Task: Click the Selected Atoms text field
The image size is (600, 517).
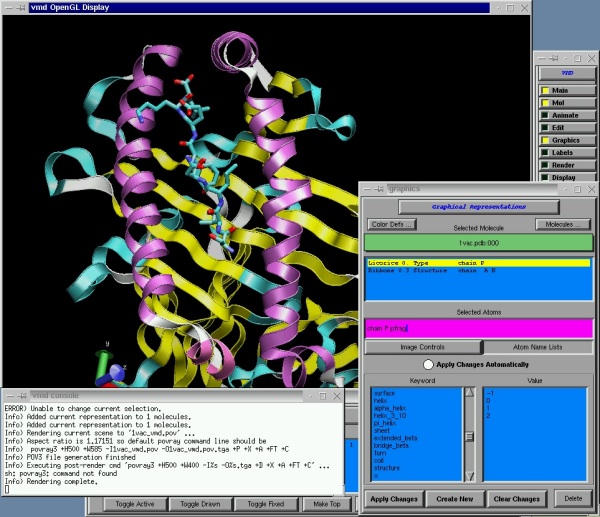Action: point(479,328)
